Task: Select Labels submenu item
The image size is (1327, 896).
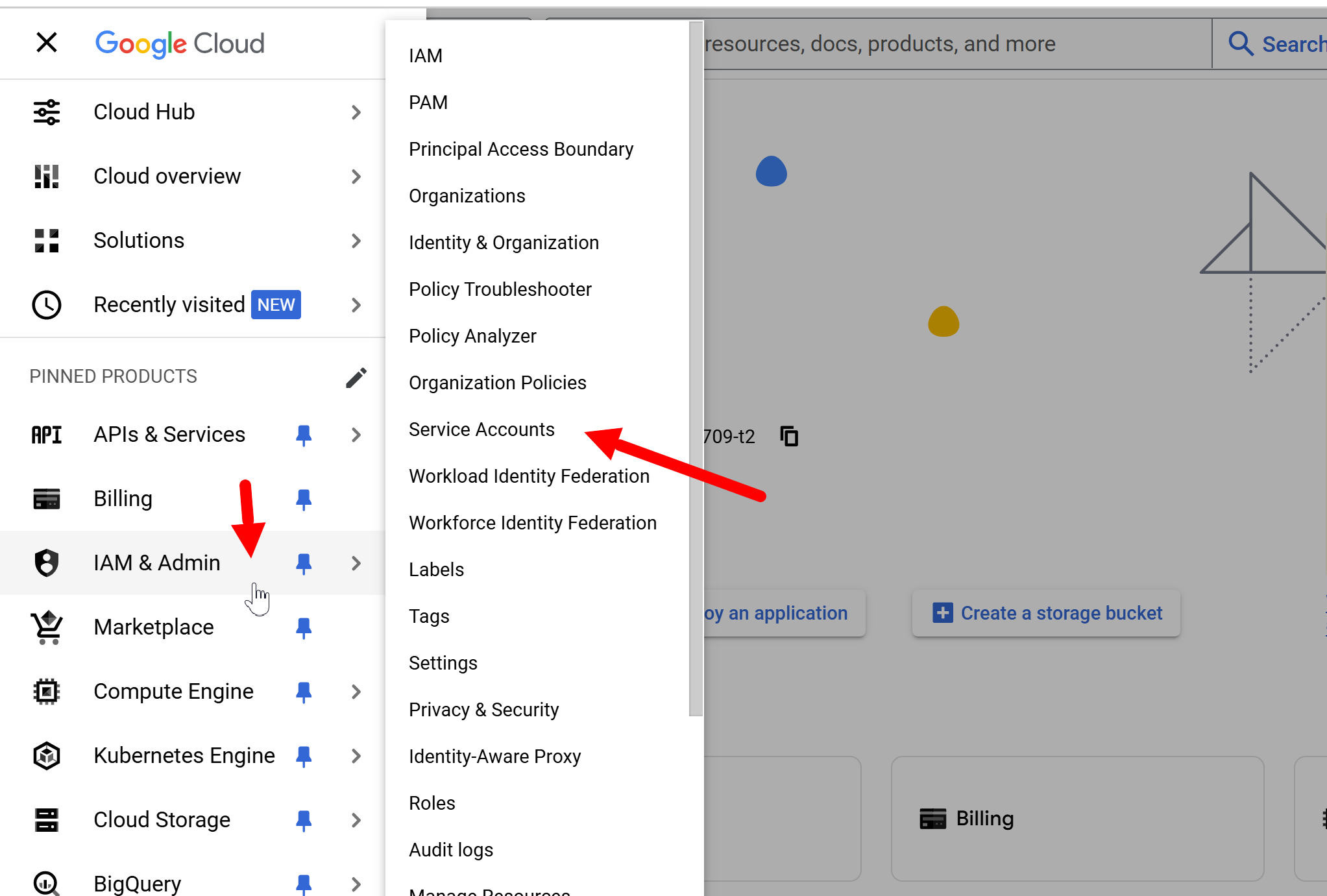Action: pos(437,570)
